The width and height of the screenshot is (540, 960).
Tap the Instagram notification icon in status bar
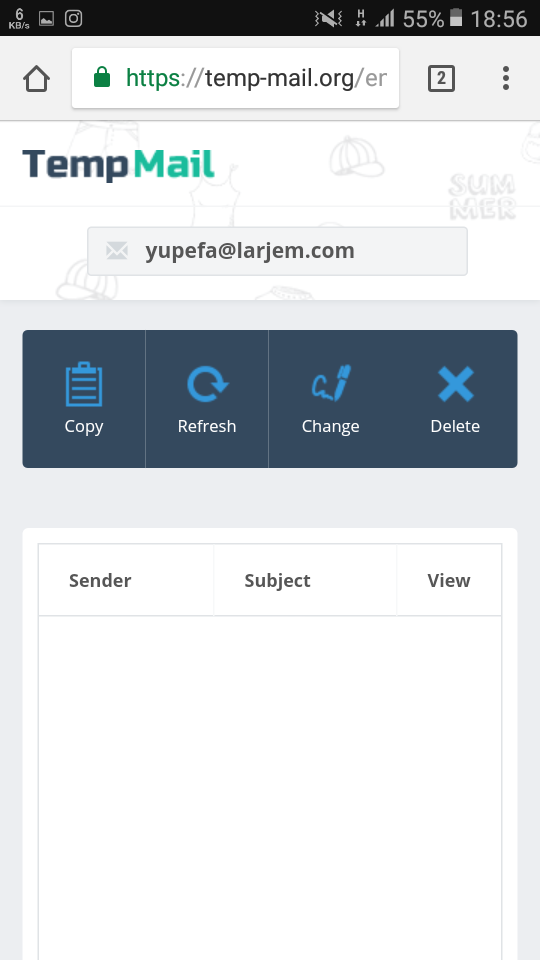pyautogui.click(x=73, y=18)
